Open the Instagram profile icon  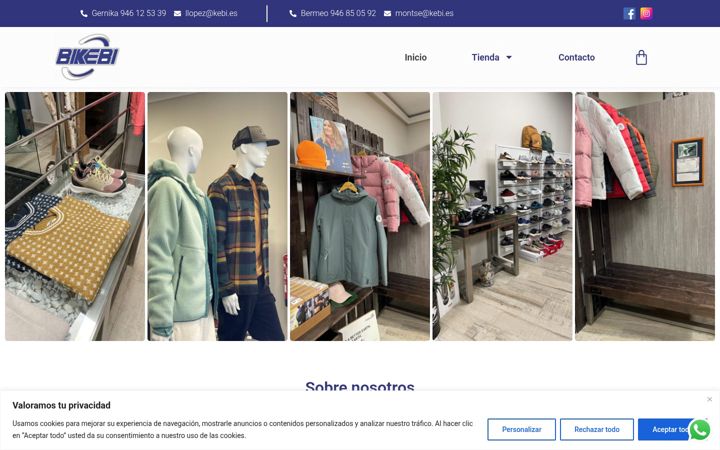[646, 13]
